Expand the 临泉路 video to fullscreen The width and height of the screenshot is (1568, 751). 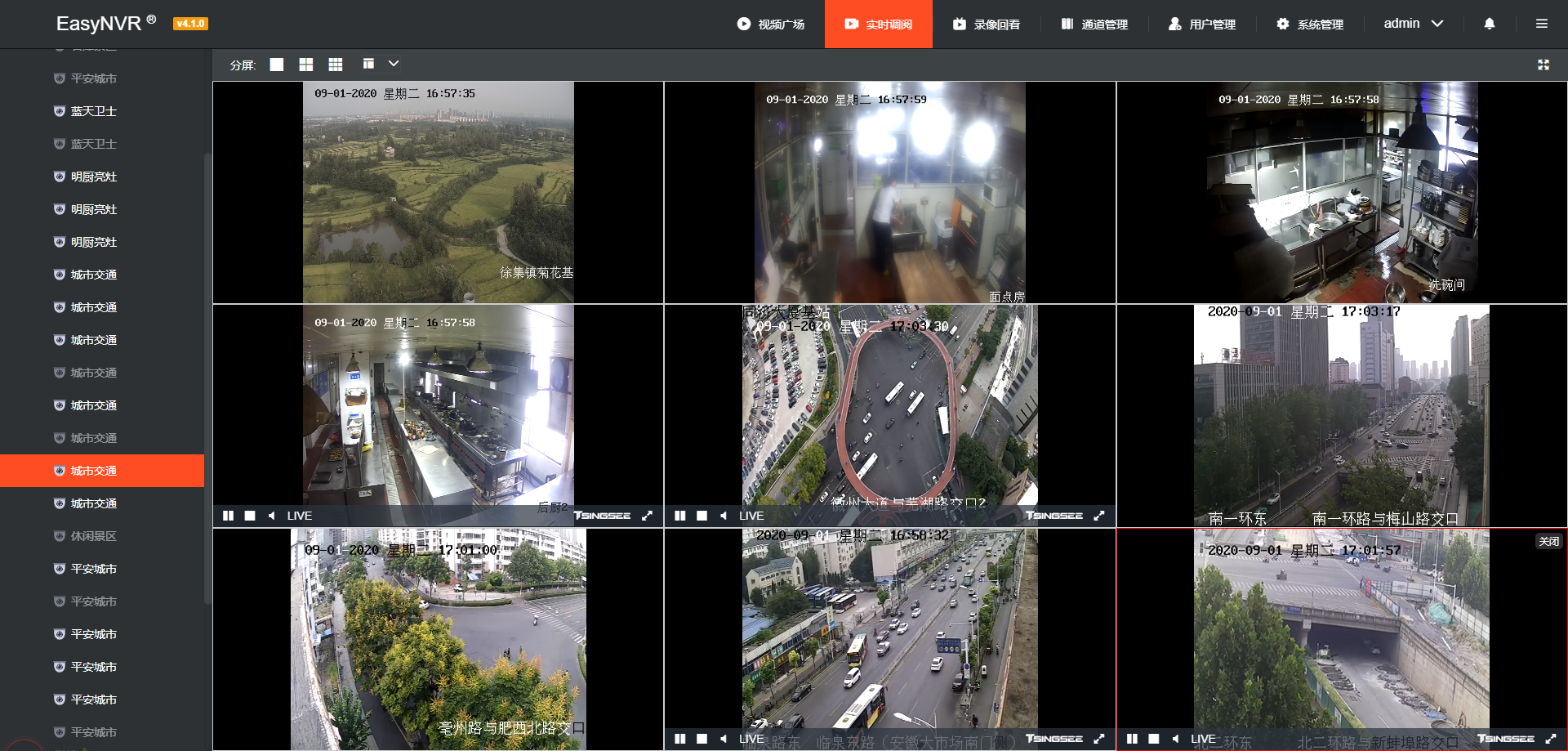click(1099, 739)
